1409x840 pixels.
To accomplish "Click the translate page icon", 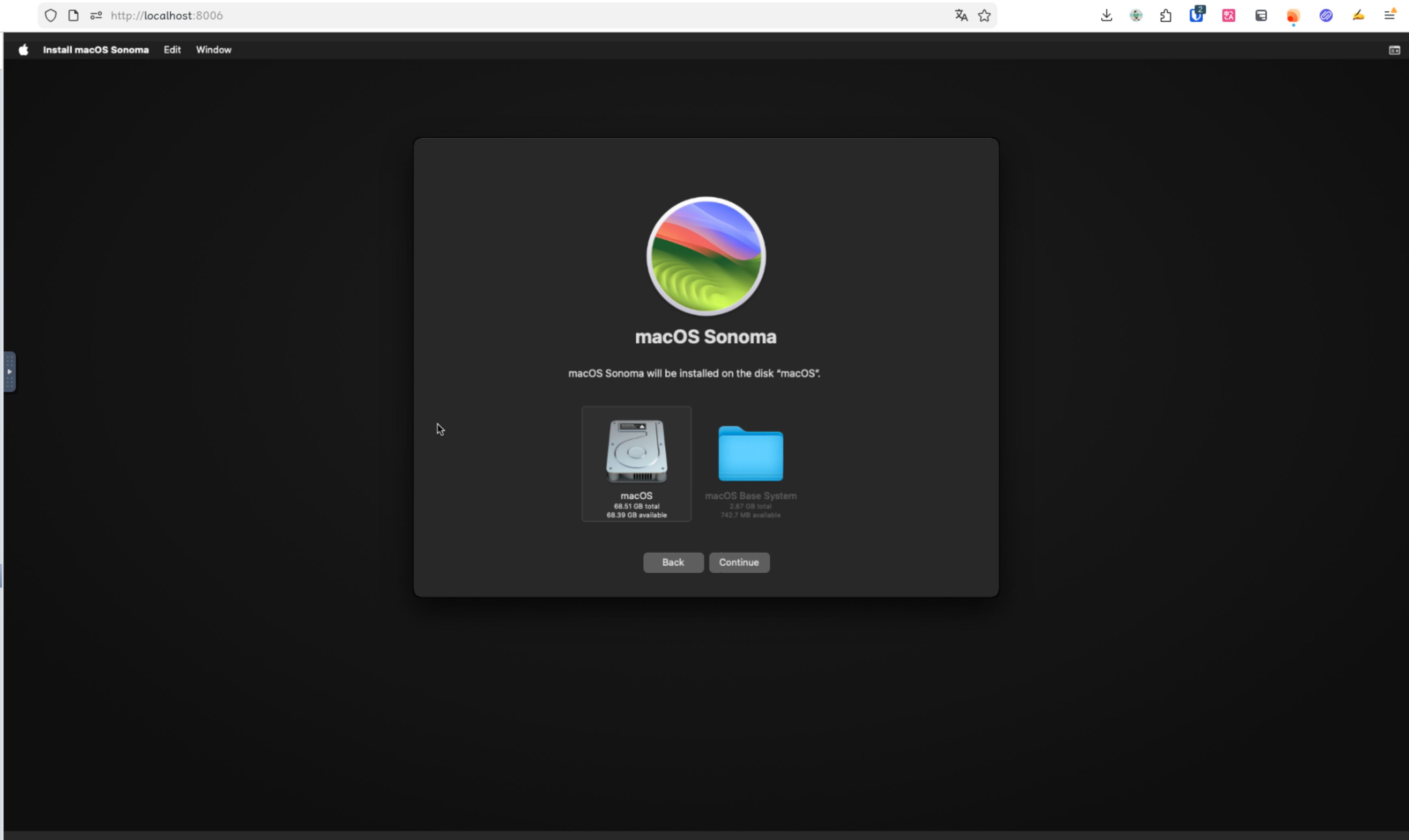I will tap(961, 16).
